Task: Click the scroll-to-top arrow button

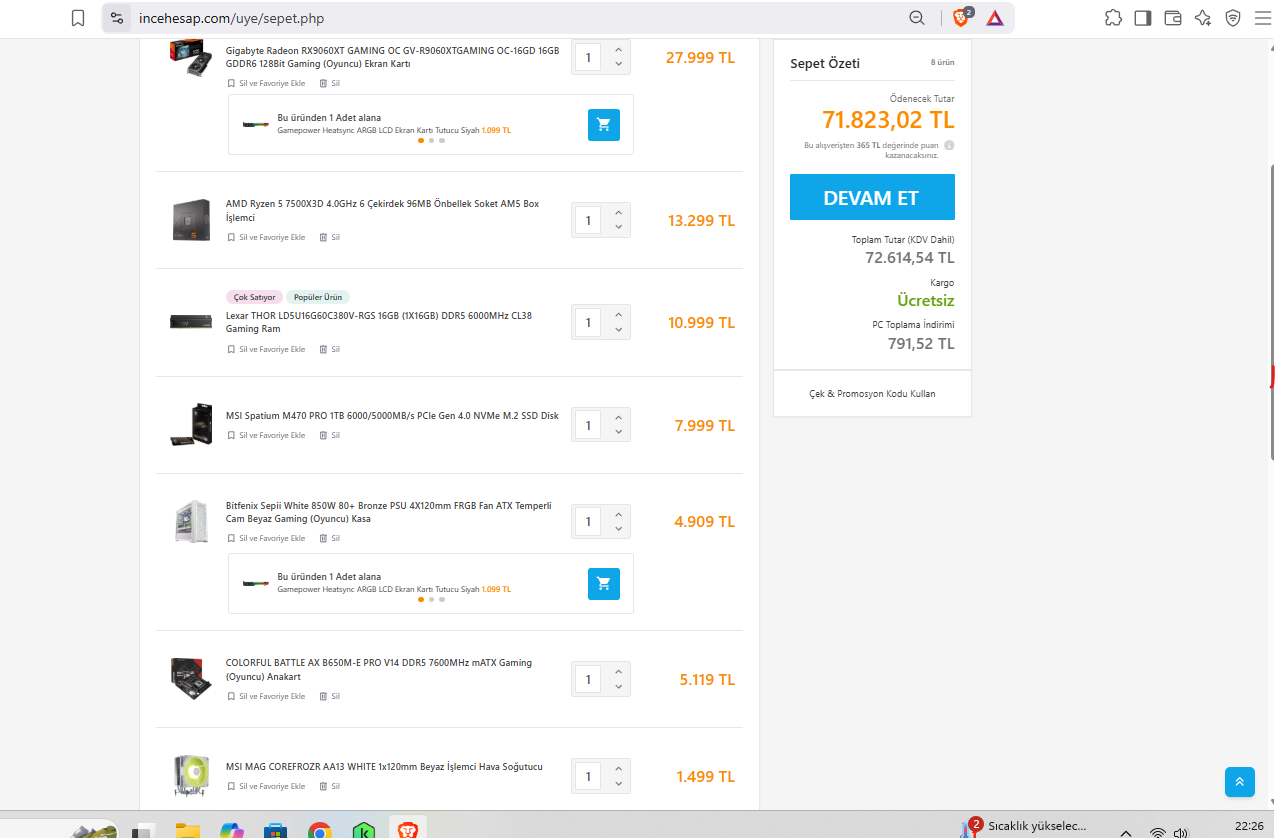Action: 1239,782
